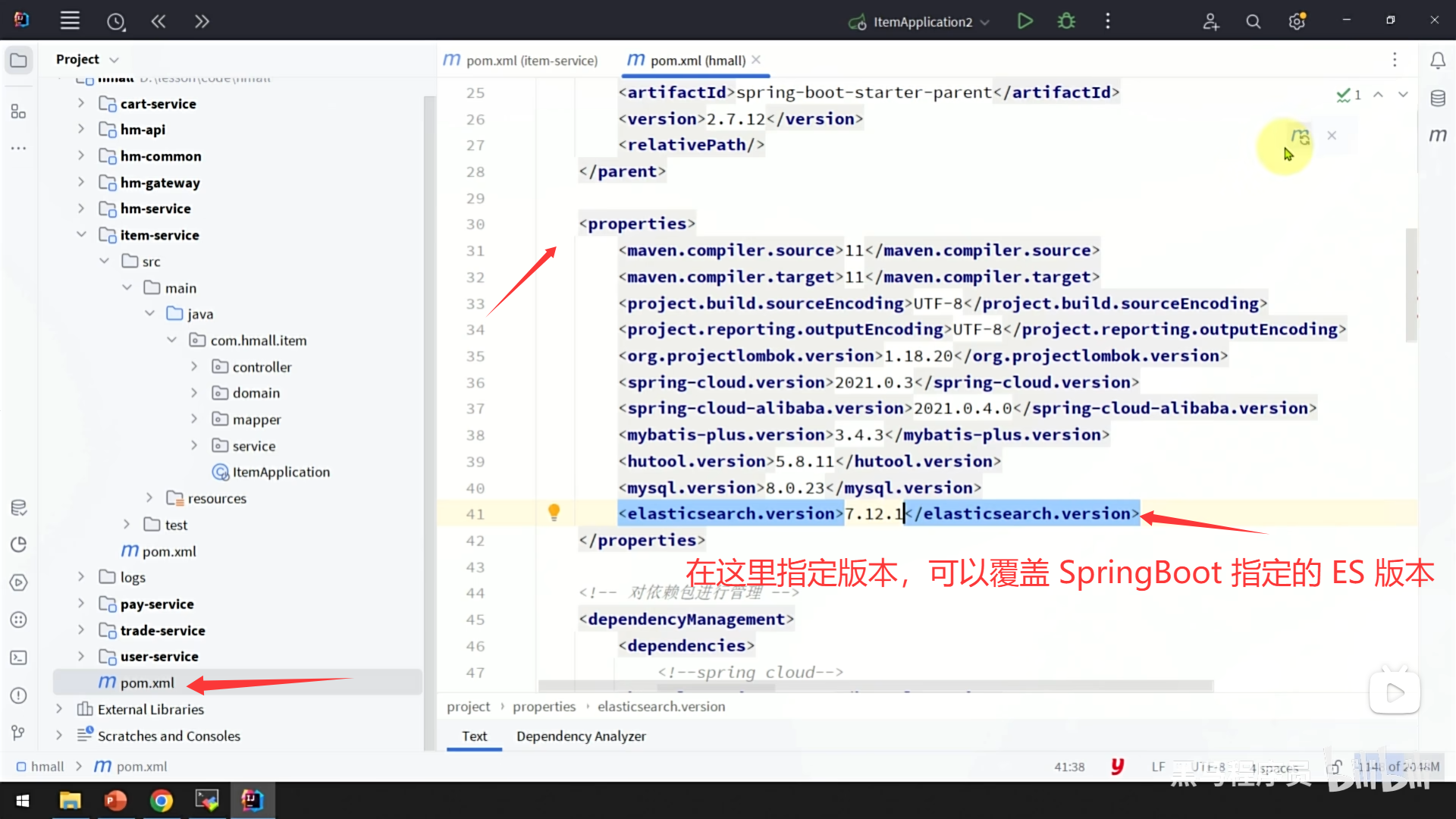Expand the External Libraries node
The image size is (1456, 819).
[59, 709]
